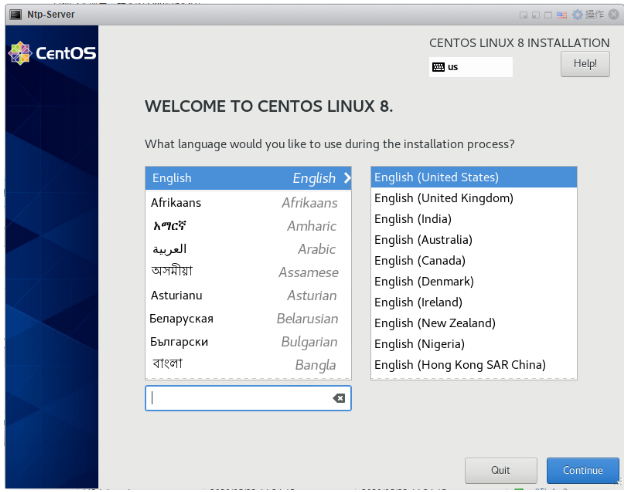Click the arrow beside the selected English language

pyautogui.click(x=347, y=178)
